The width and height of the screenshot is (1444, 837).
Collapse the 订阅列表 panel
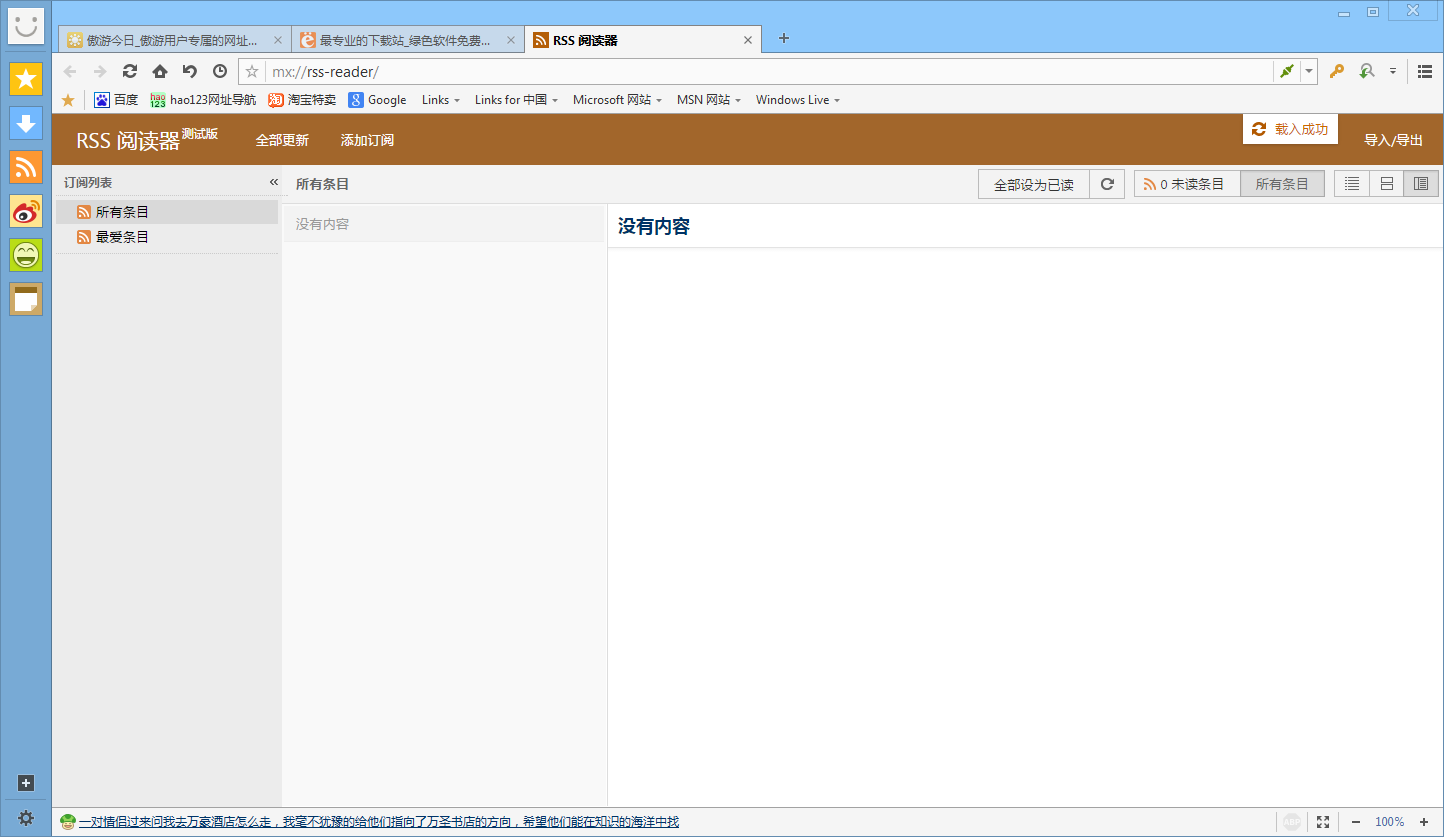273,182
